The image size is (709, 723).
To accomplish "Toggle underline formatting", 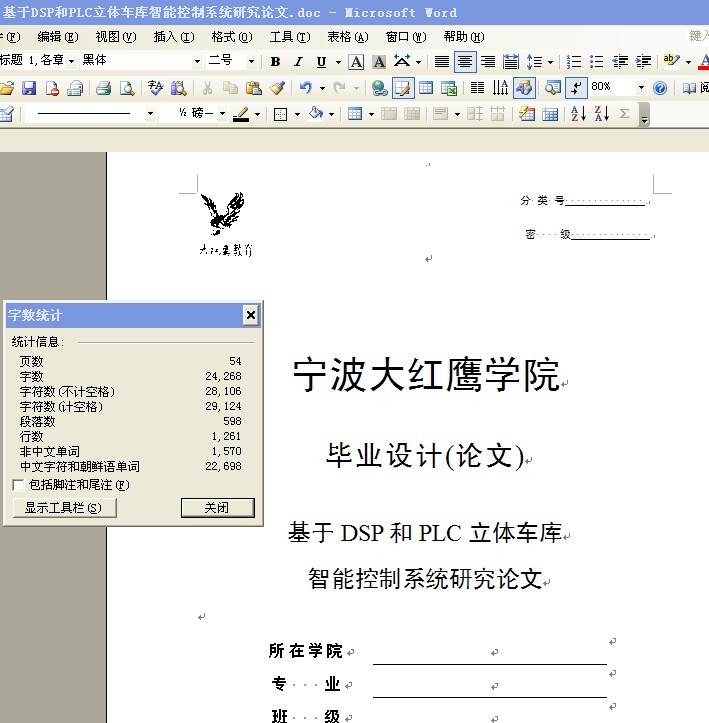I will 321,61.
